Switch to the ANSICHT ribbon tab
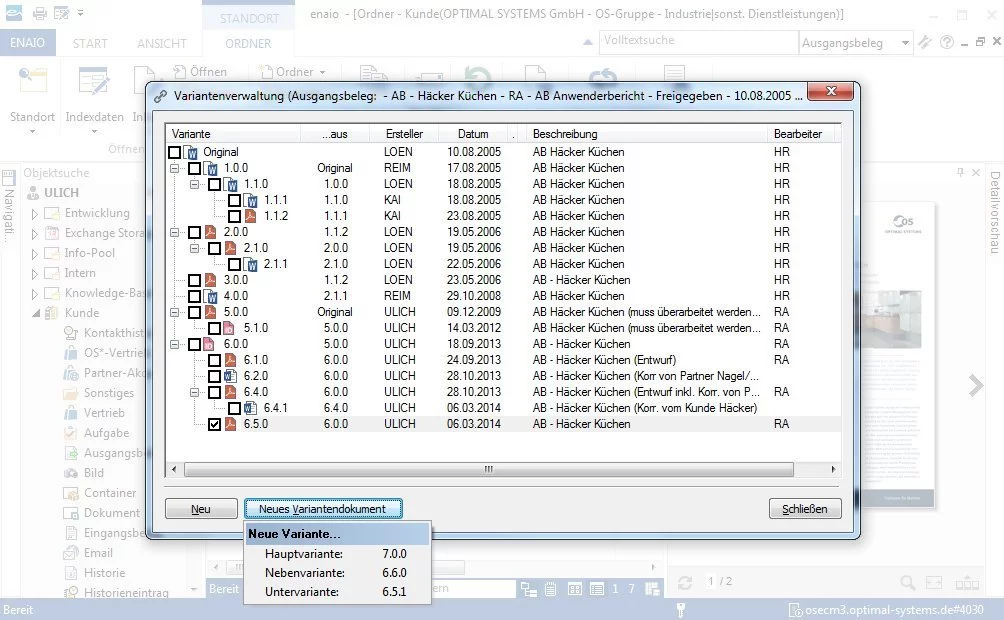Screen dimensions: 1004x620 coord(161,44)
